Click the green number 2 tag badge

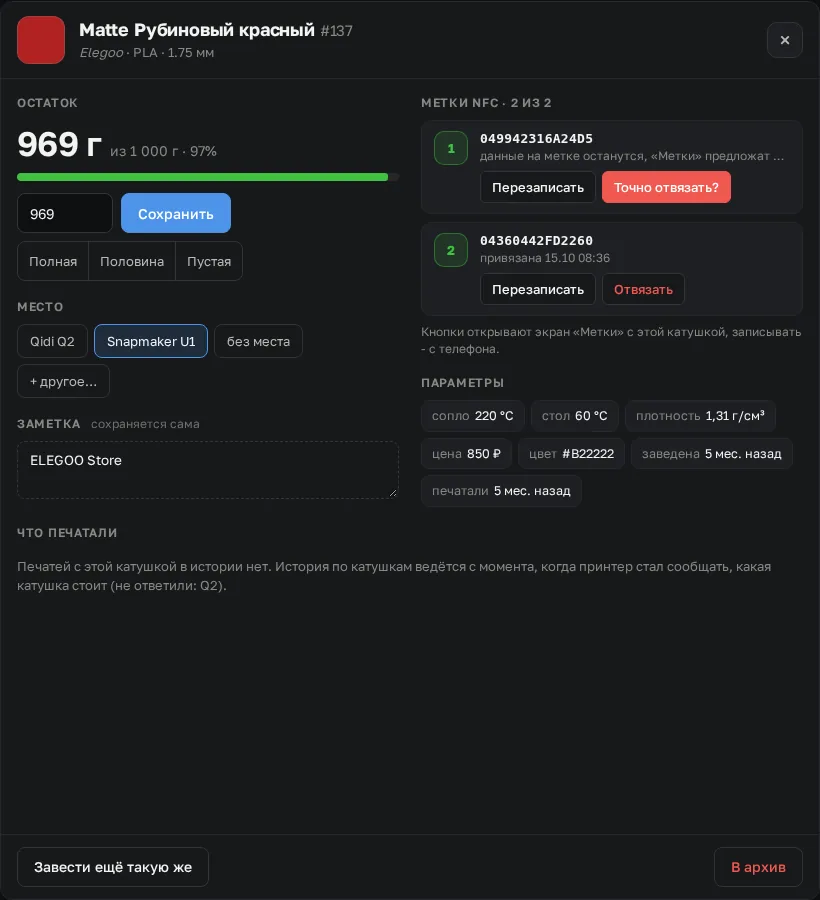click(x=451, y=251)
